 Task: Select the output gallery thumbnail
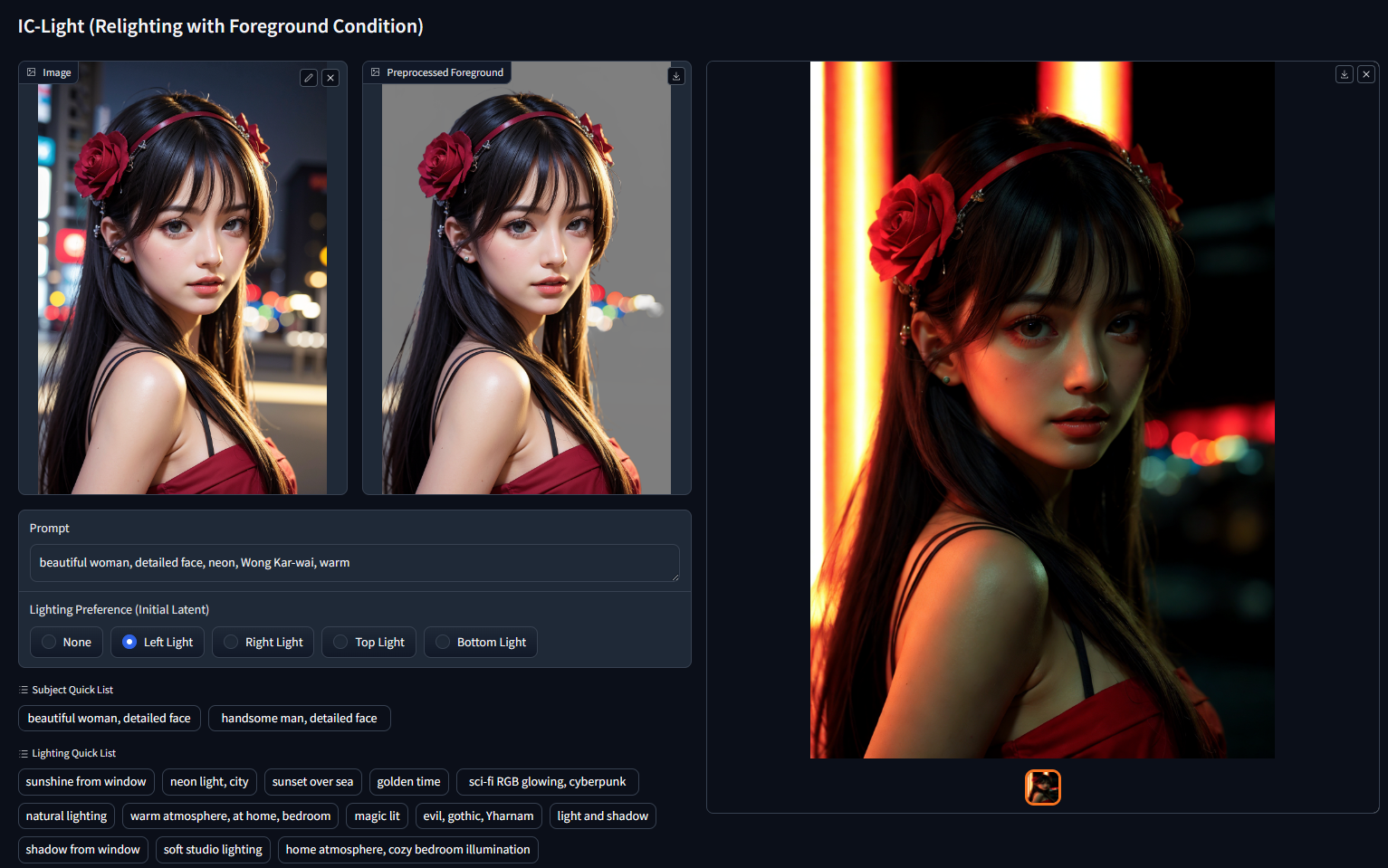pyautogui.click(x=1043, y=787)
